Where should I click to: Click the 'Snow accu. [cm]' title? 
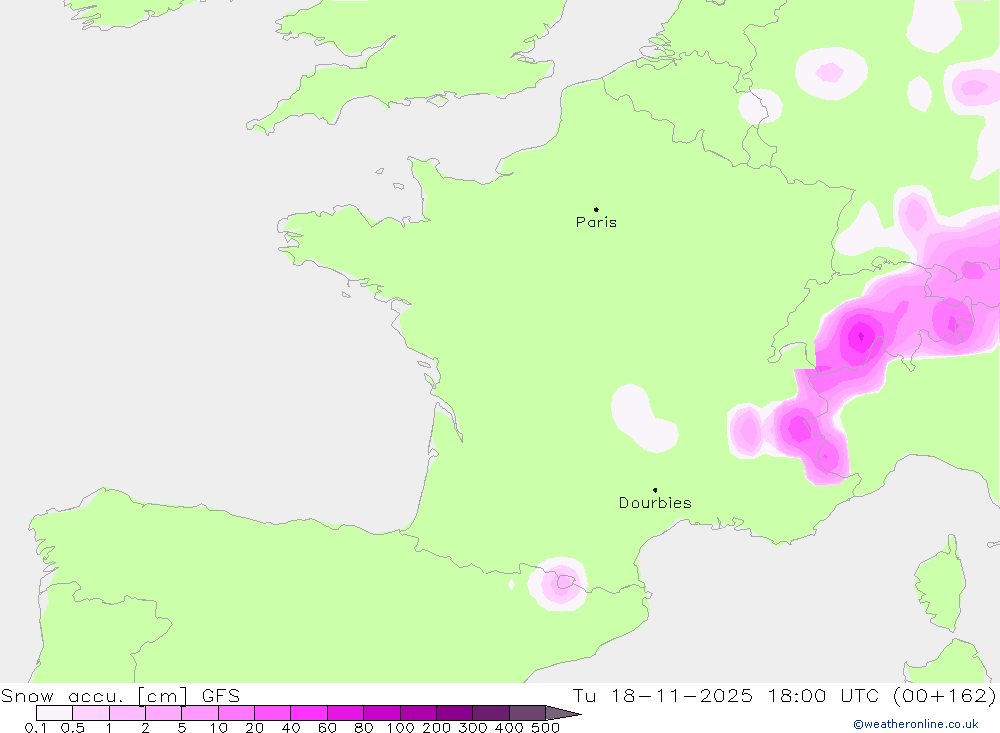(94, 695)
